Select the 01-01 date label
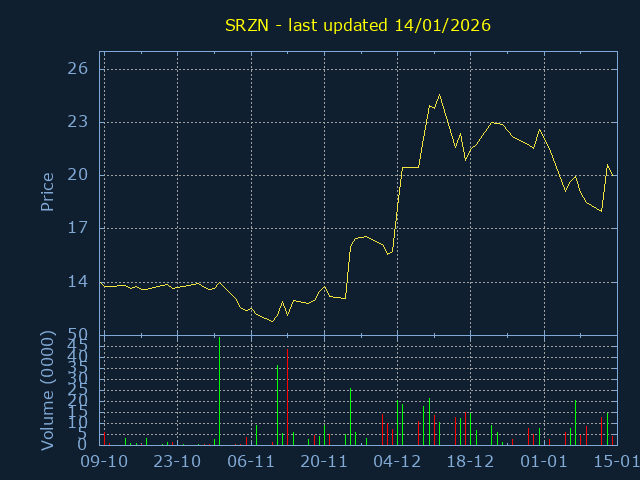640x480 pixels. (544, 462)
